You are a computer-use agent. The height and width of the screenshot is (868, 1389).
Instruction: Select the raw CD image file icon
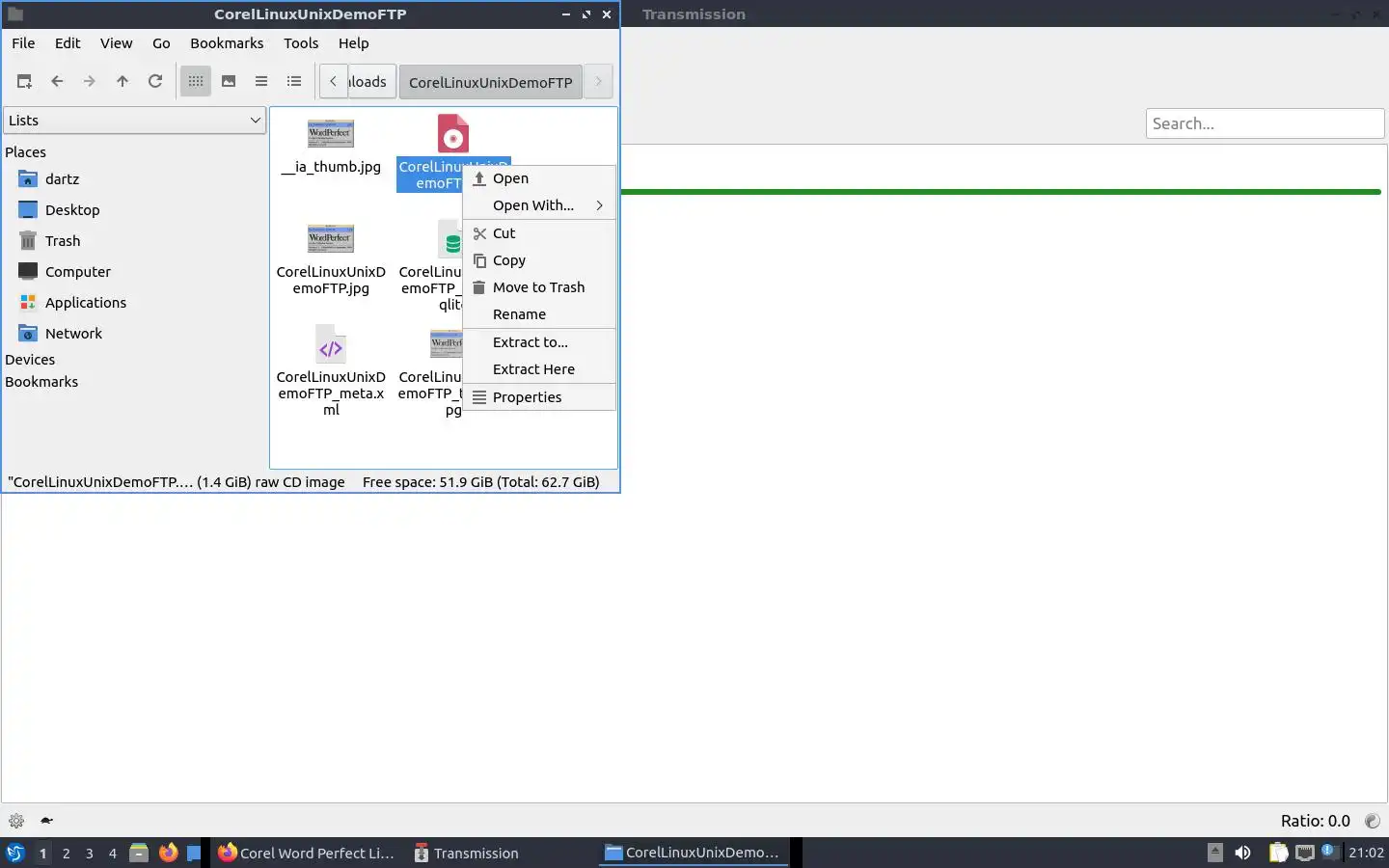click(452, 134)
